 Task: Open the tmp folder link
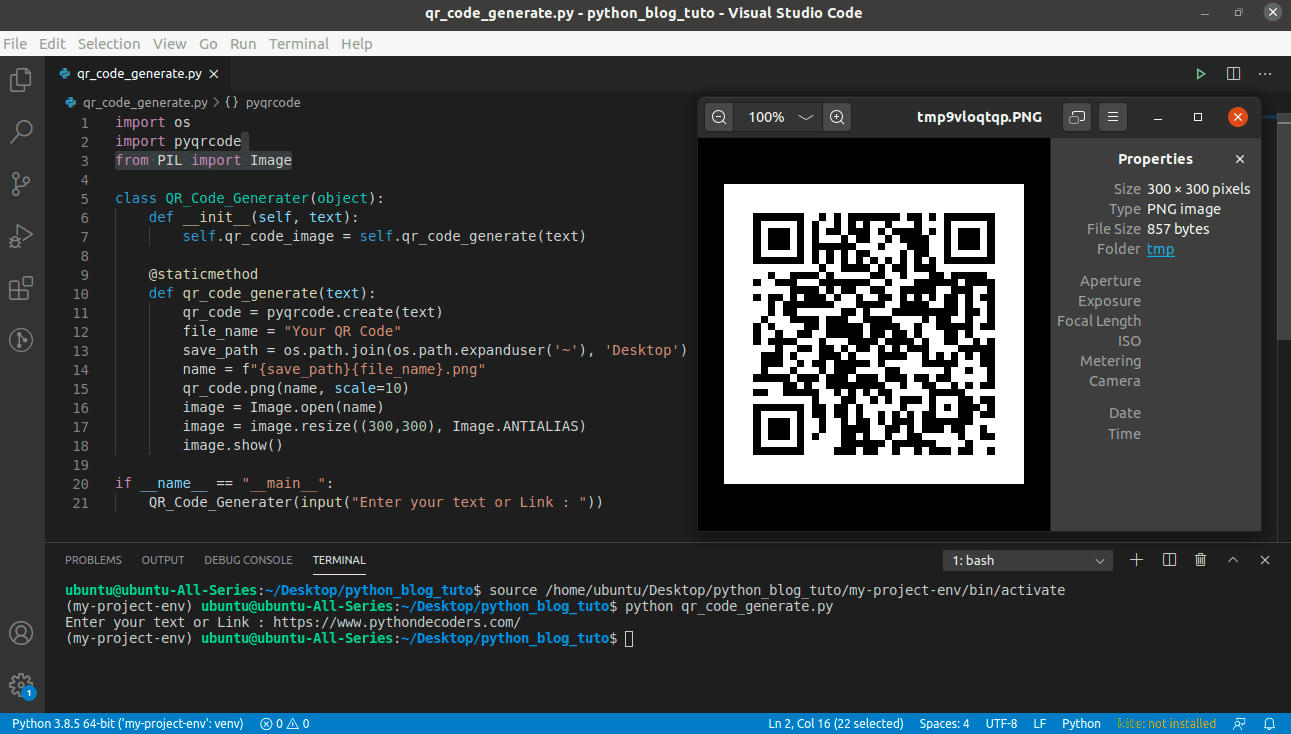pyautogui.click(x=1160, y=249)
